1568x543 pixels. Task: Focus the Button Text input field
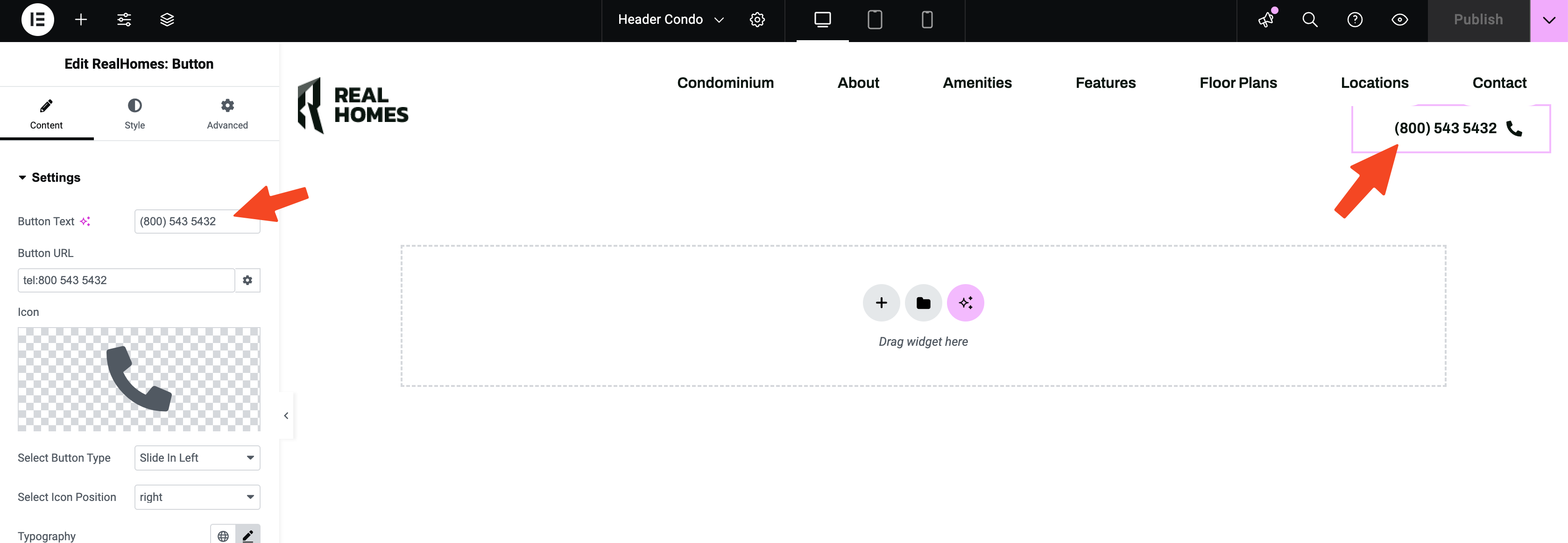pos(197,221)
